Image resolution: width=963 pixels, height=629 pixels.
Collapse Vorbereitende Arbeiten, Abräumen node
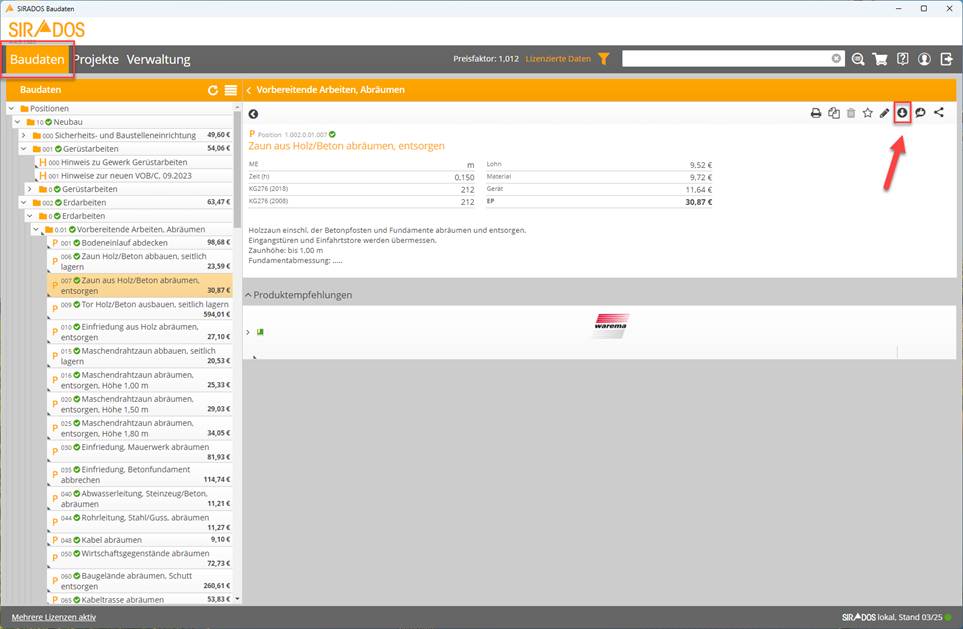point(36,230)
